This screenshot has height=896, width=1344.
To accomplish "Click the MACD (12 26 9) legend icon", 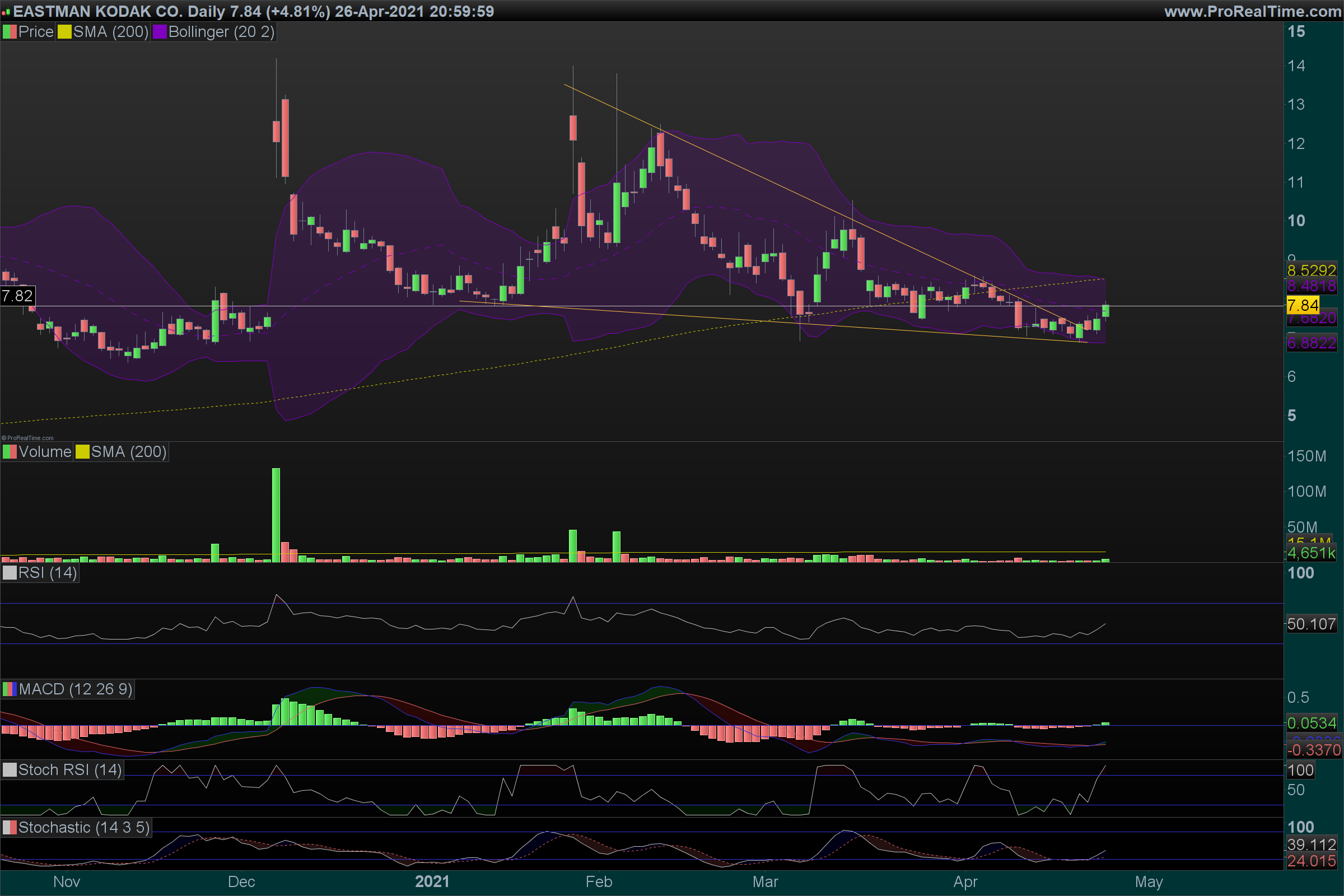I will [10, 689].
